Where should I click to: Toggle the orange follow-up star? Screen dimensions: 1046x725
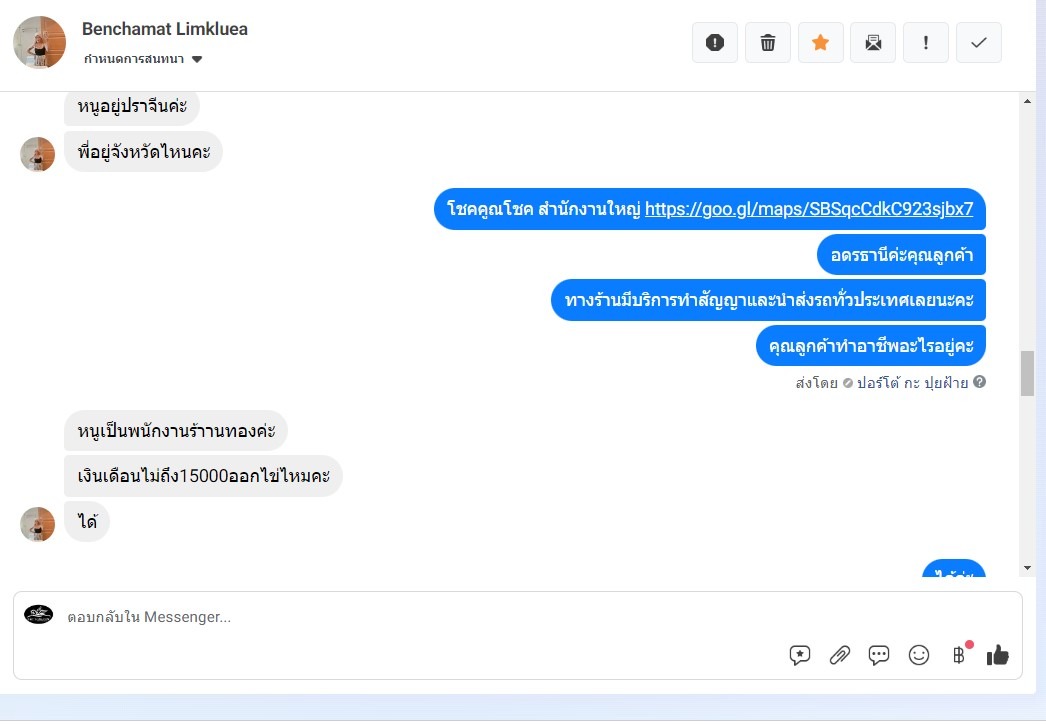(x=821, y=43)
